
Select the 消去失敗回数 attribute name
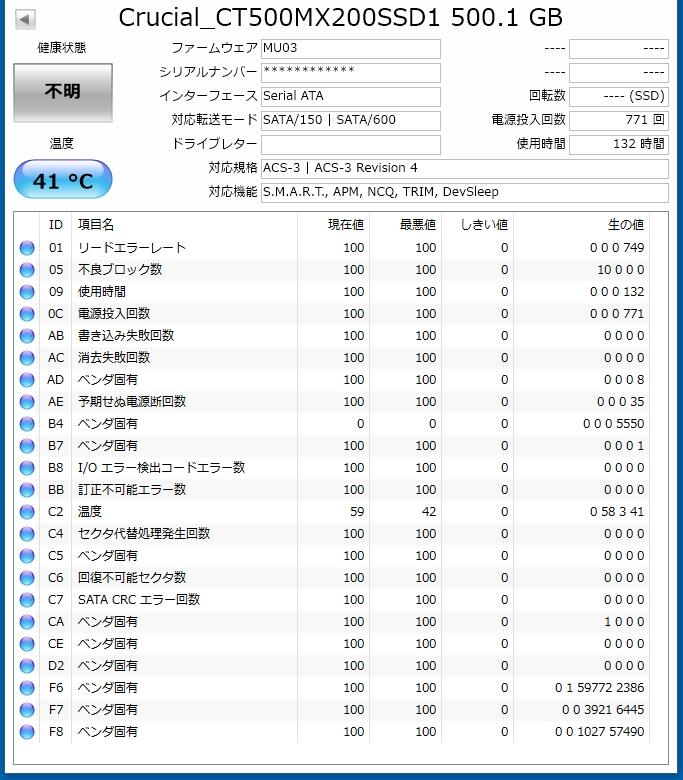114,358
